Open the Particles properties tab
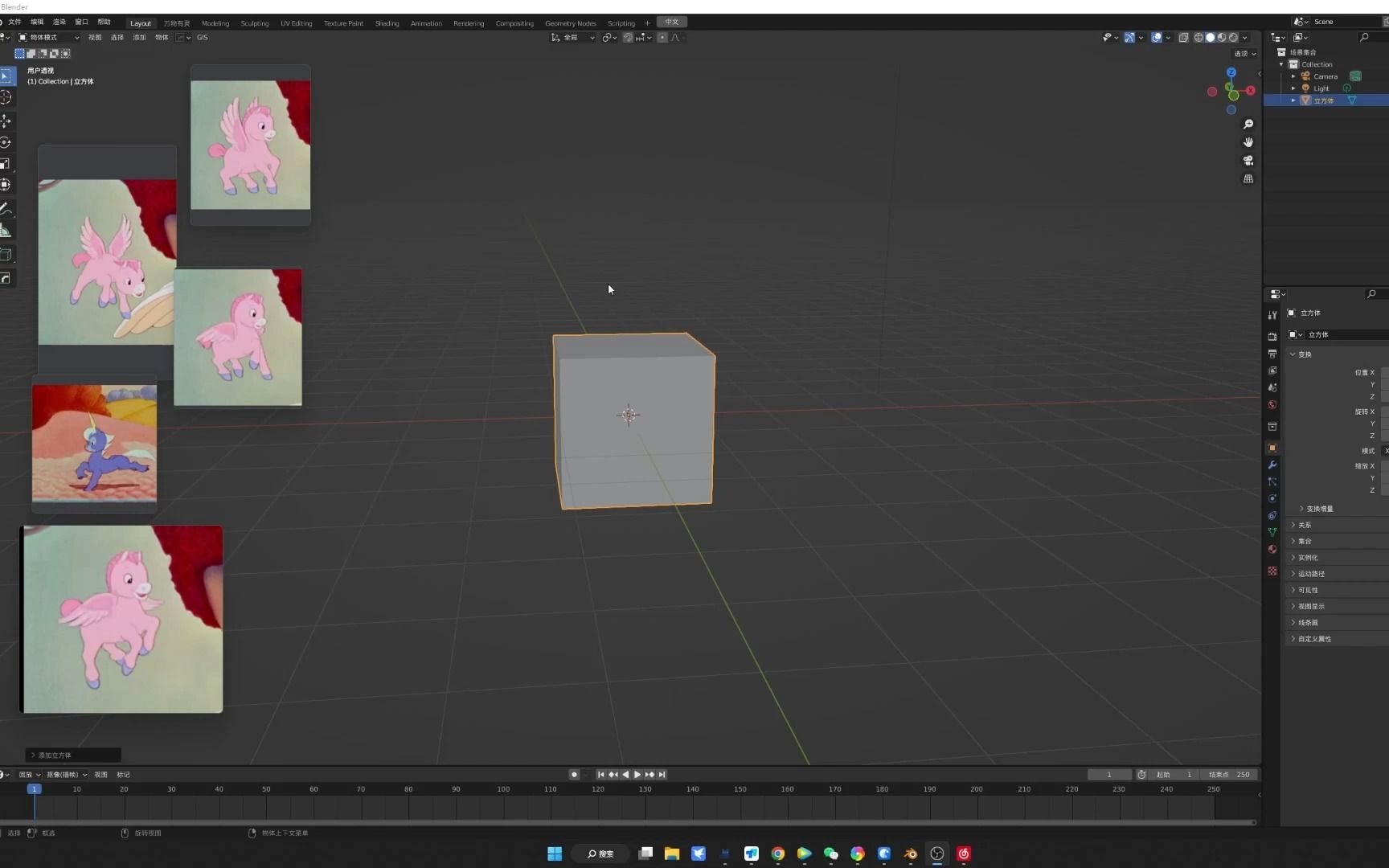Screen dimensions: 1389x868 1272,481
